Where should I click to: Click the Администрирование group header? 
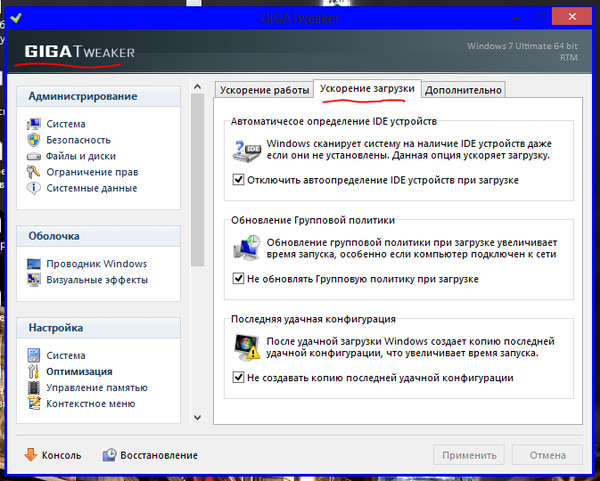pos(98,96)
